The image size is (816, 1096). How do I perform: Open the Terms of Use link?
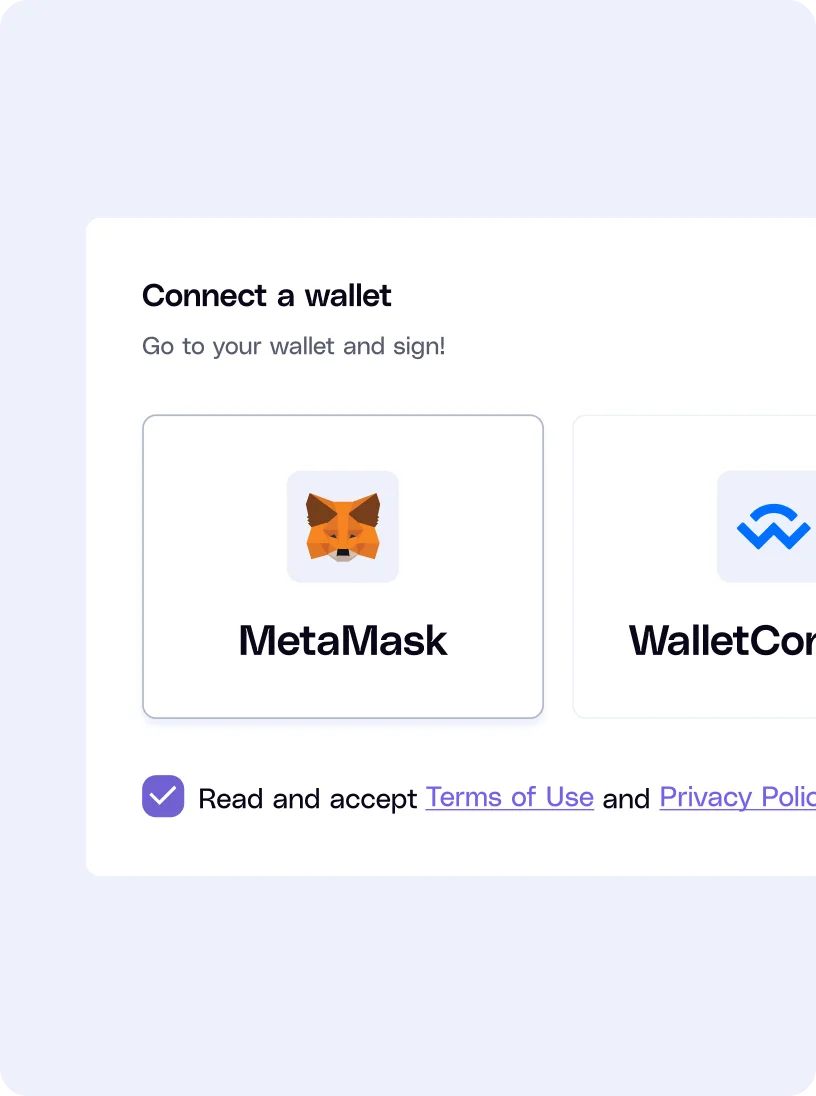pyautogui.click(x=510, y=797)
